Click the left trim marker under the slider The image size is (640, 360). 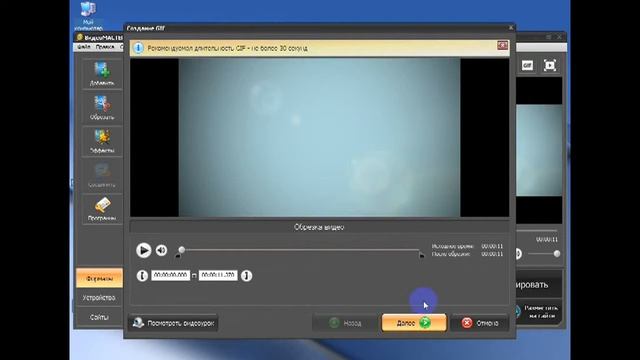(178, 256)
